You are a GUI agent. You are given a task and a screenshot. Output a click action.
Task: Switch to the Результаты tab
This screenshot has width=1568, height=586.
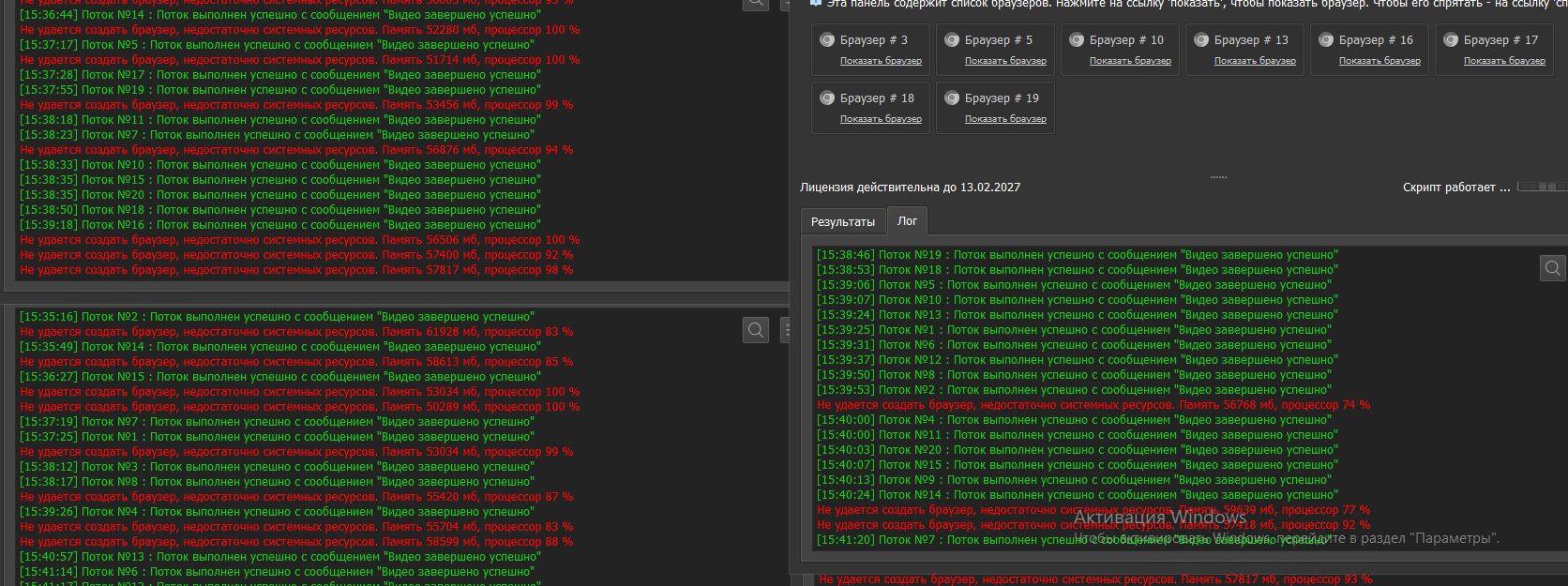coord(842,222)
